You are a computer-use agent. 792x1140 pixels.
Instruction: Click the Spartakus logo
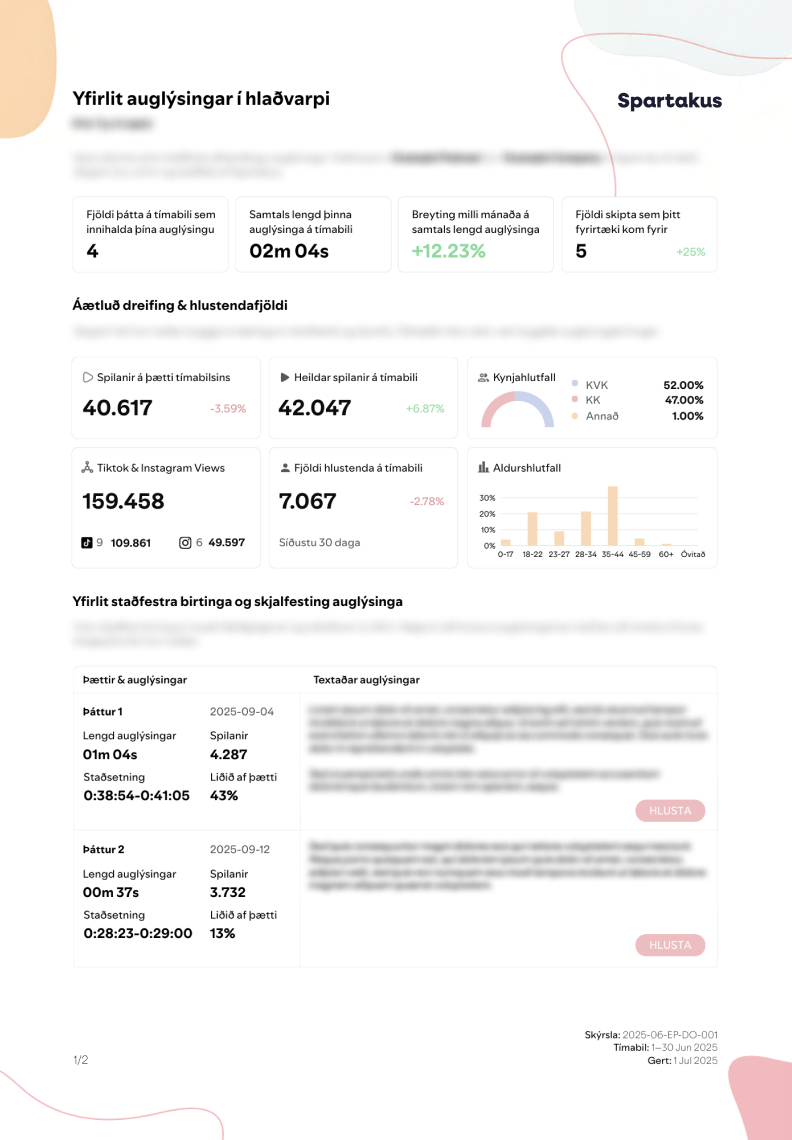click(x=669, y=101)
